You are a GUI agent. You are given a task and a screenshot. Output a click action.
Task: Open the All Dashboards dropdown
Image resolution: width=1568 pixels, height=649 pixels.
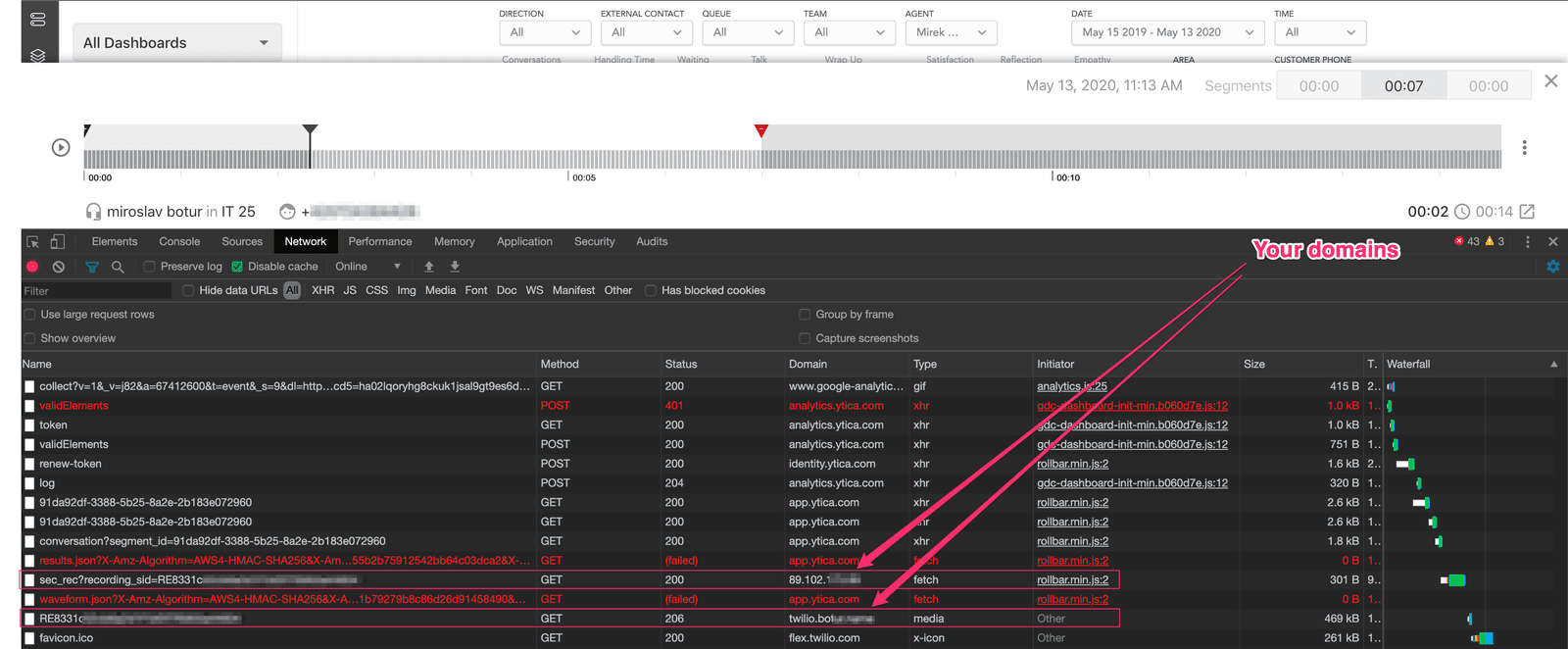pos(177,43)
